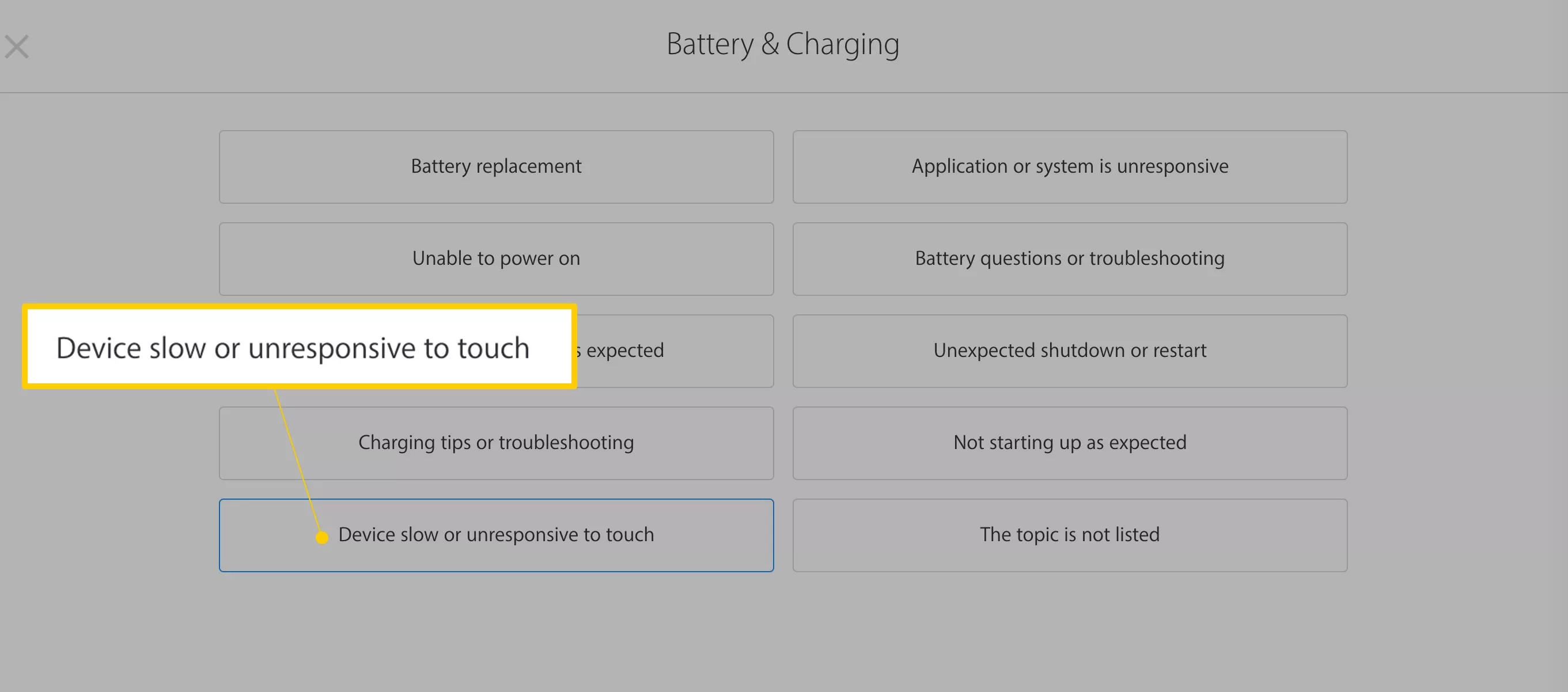Click Device slow or unresponsive to touch
The width and height of the screenshot is (1568, 692).
[495, 535]
